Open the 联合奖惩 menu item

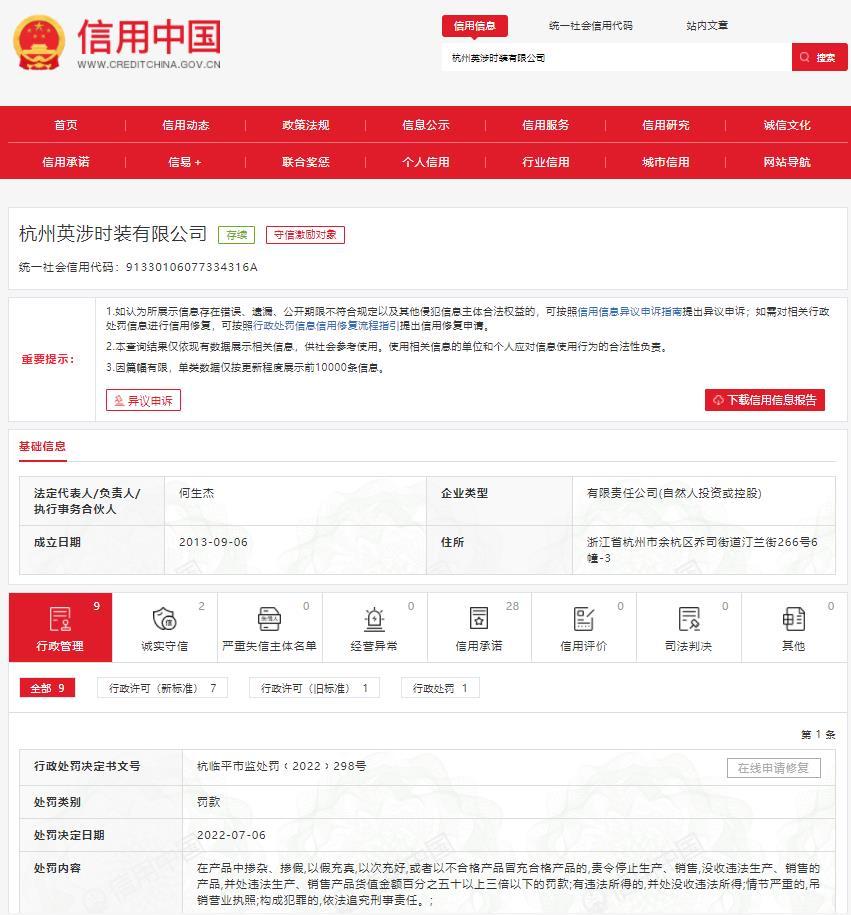click(x=306, y=162)
